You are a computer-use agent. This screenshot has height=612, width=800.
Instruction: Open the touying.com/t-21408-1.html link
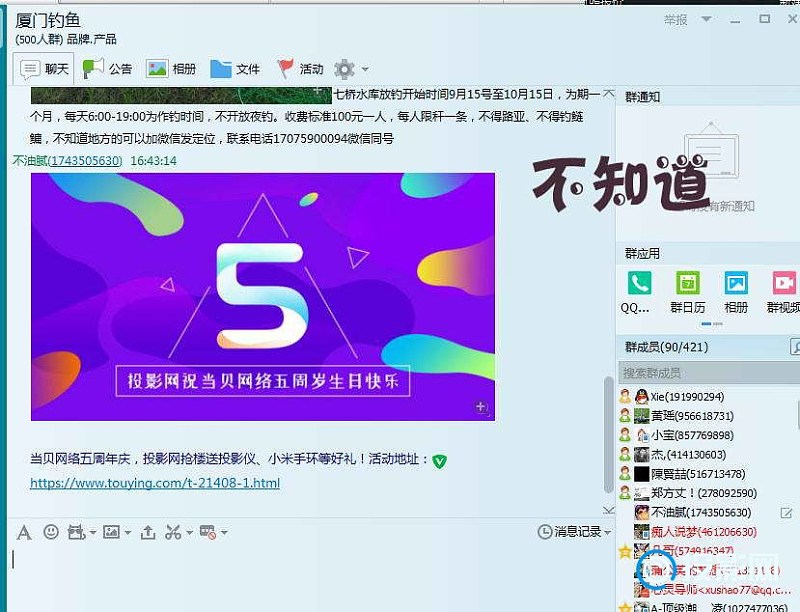click(155, 483)
